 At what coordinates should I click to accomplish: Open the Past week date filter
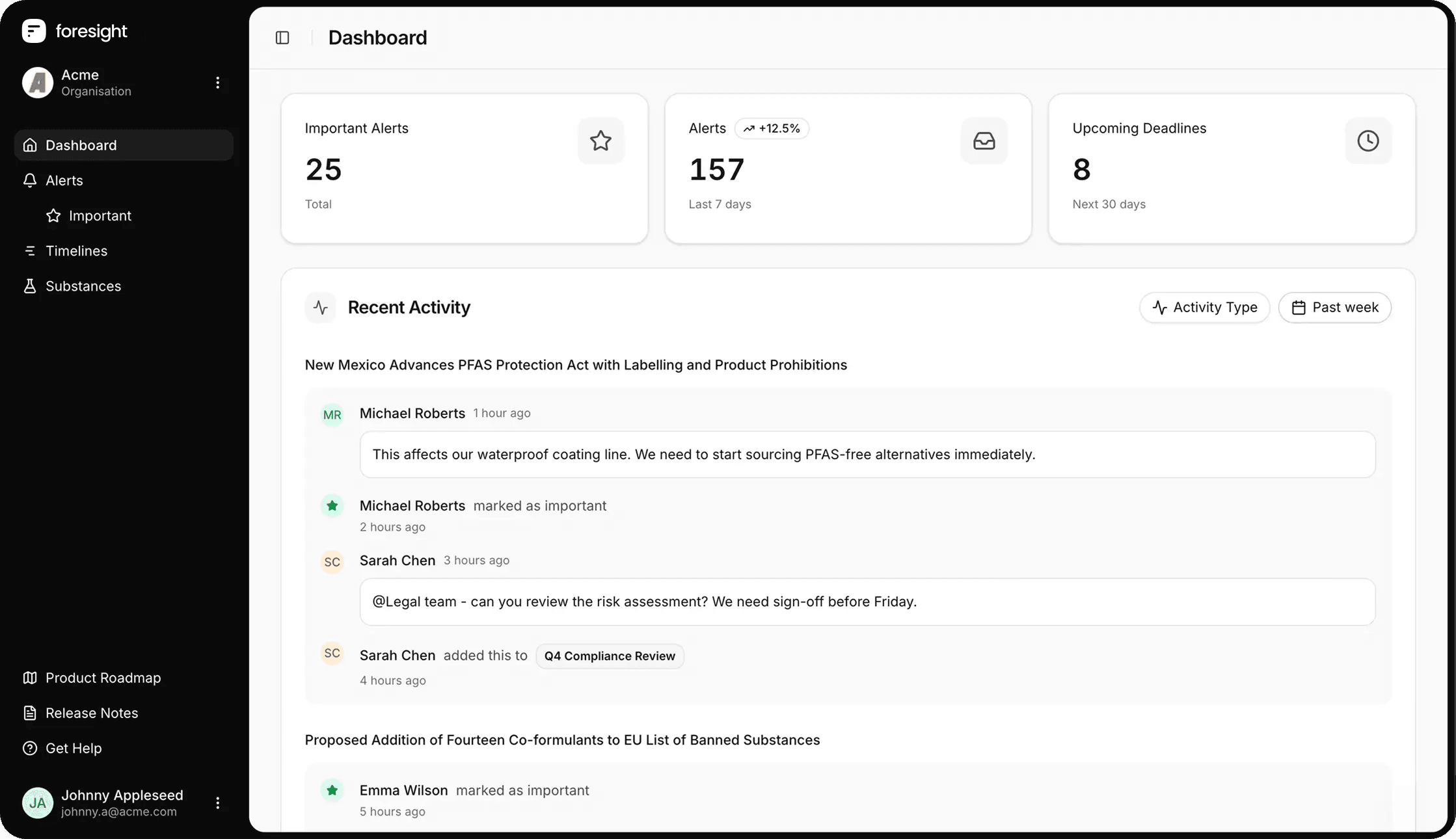click(1334, 308)
